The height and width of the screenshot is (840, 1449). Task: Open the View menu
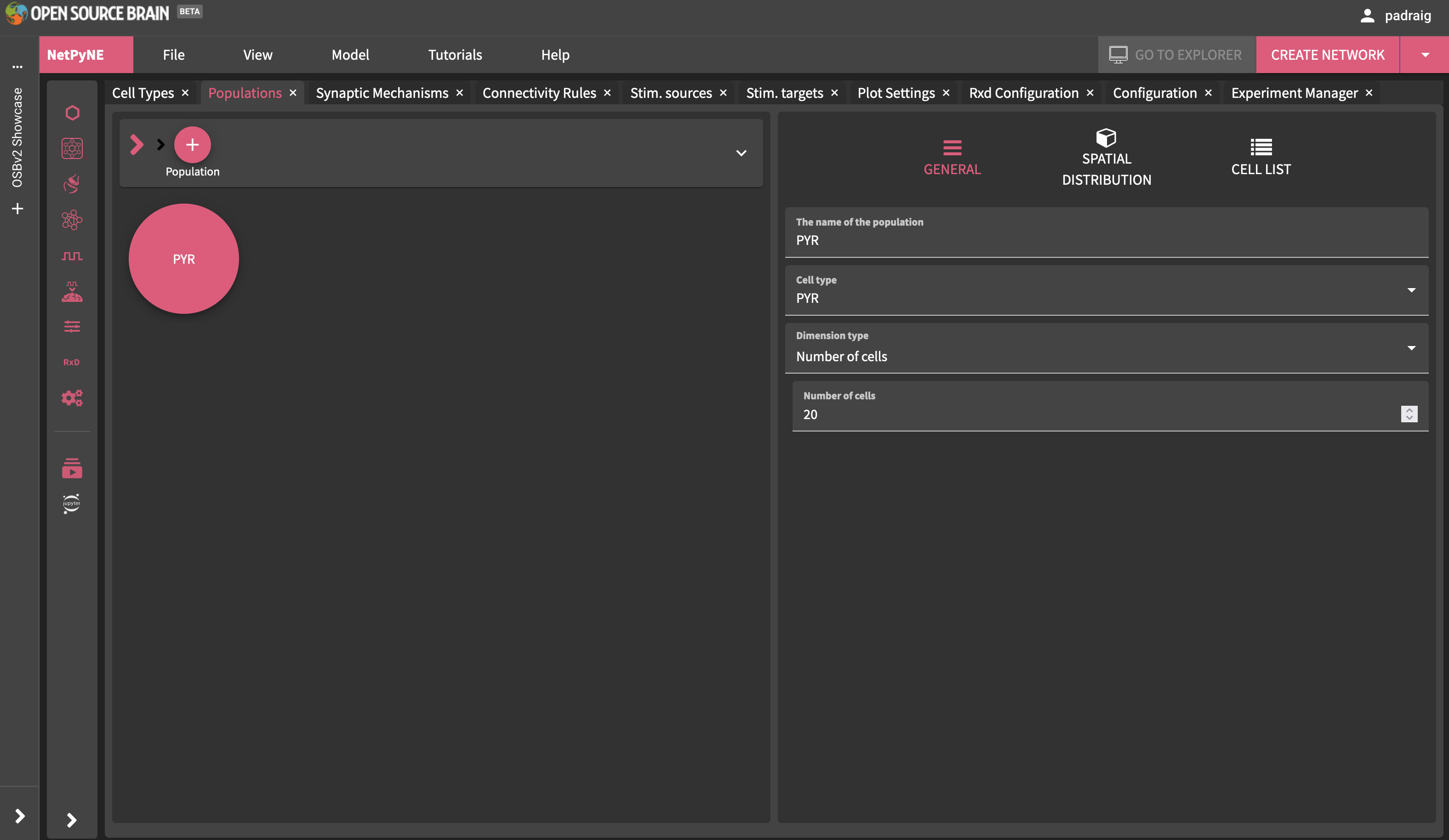(x=257, y=55)
